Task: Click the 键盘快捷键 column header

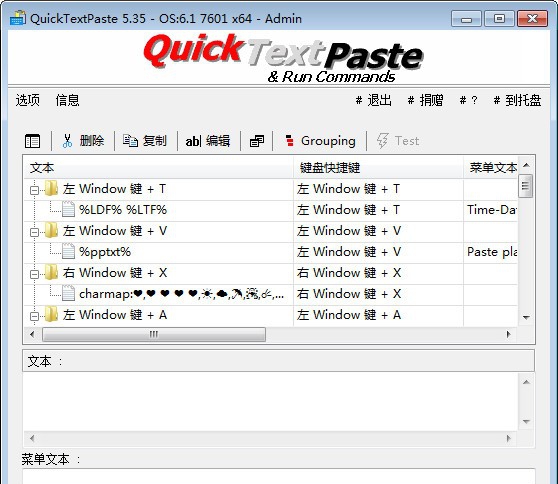Action: [x=378, y=168]
